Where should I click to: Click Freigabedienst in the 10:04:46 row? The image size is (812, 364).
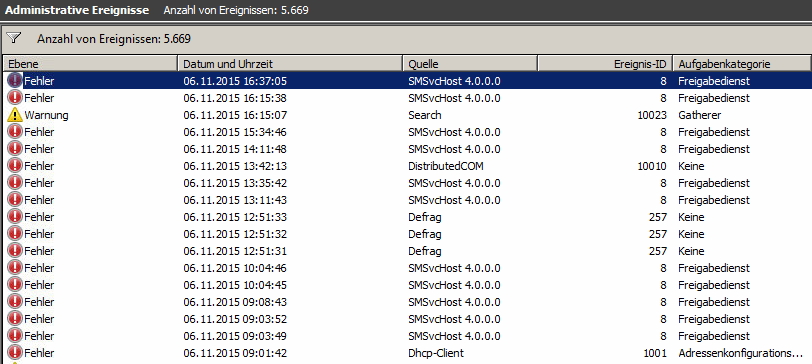[714, 268]
